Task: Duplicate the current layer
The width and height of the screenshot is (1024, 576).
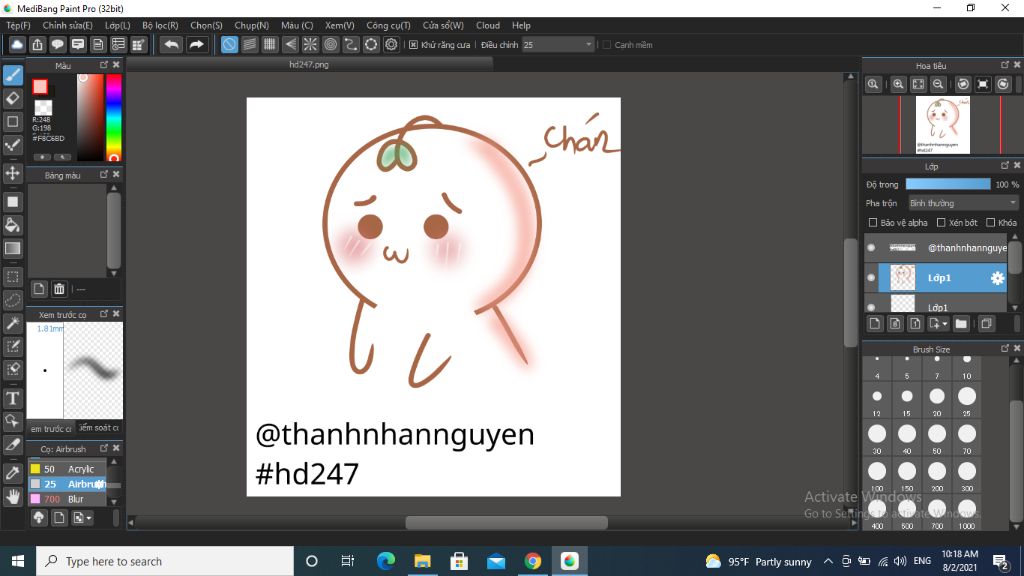Action: (986, 323)
